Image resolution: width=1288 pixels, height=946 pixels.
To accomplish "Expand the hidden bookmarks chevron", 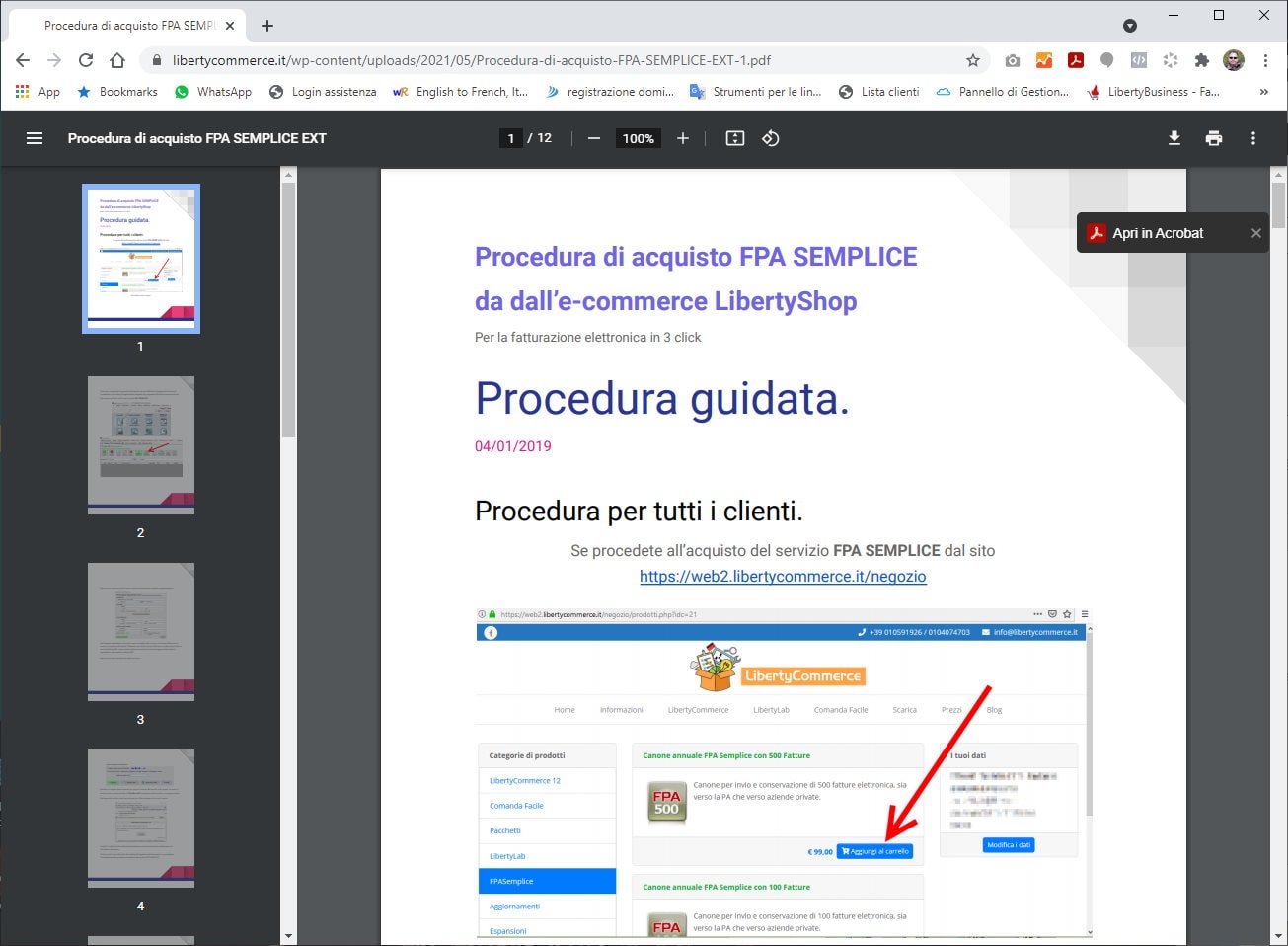I will pos(1263,92).
